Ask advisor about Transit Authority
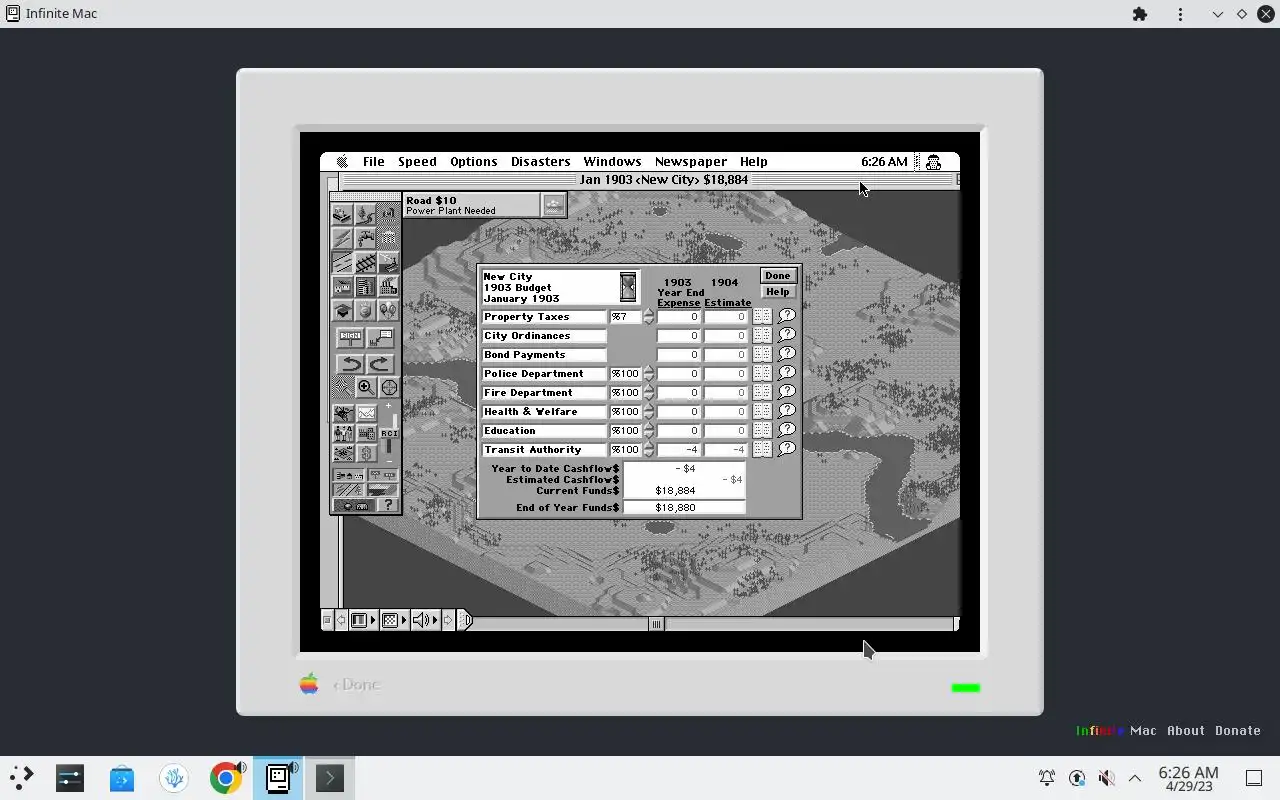 pyautogui.click(x=787, y=449)
